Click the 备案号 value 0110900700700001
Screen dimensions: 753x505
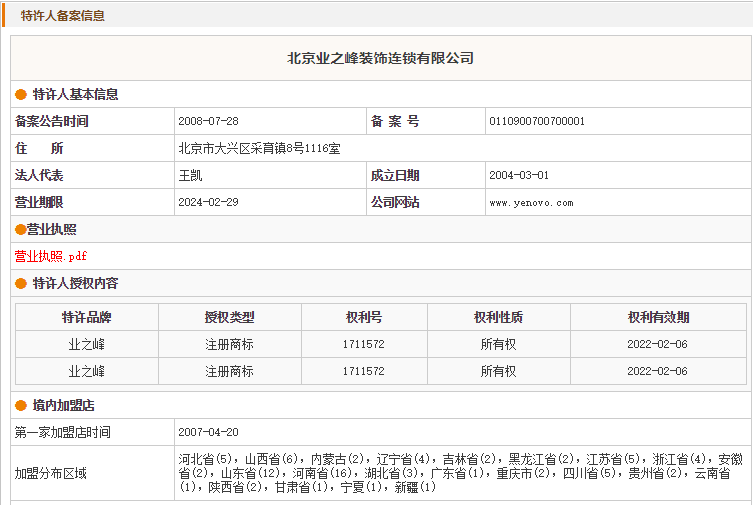[x=537, y=122]
